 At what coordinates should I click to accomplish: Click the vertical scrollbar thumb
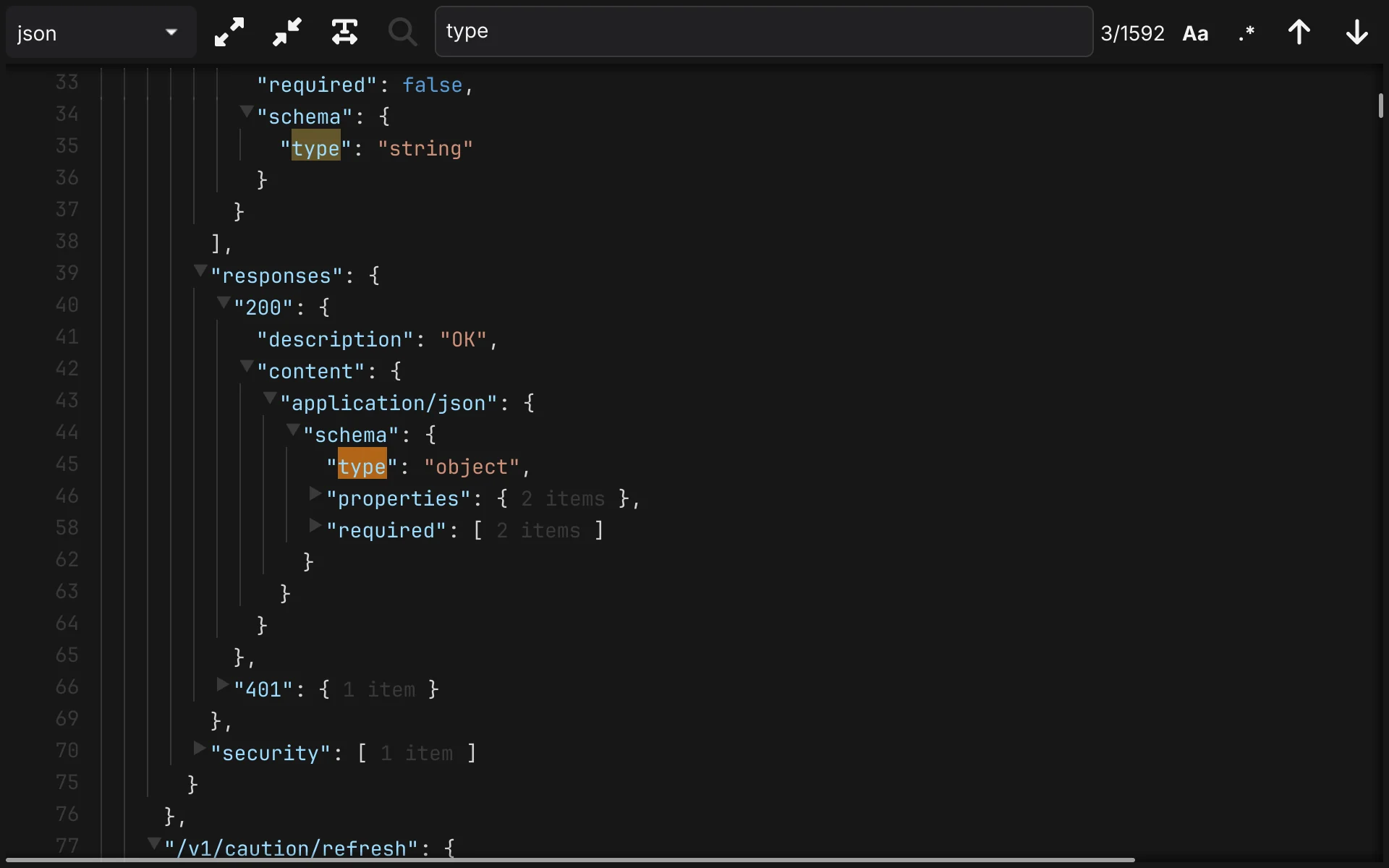(x=1380, y=106)
